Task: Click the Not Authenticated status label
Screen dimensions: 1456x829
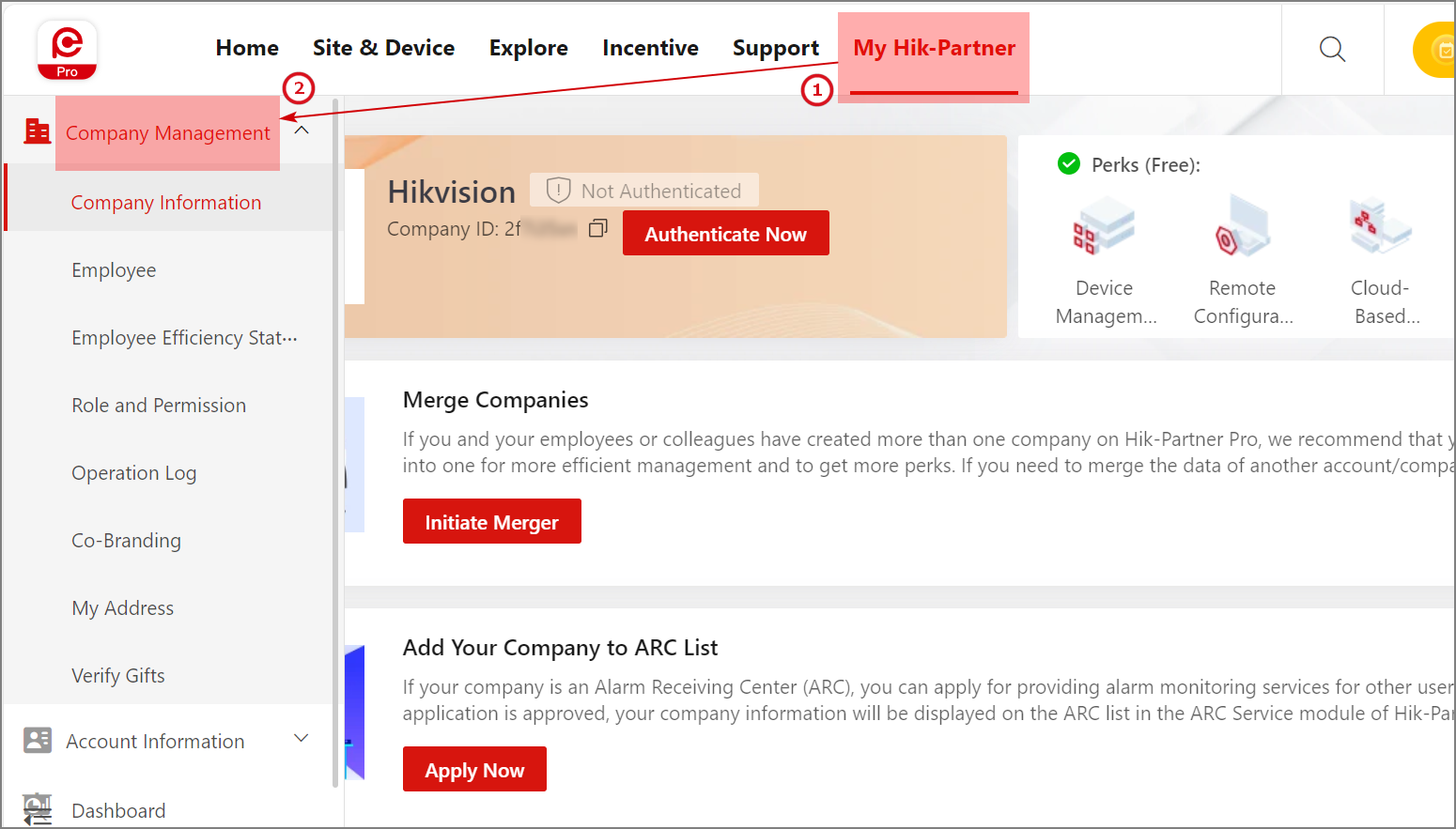Action: 661,192
